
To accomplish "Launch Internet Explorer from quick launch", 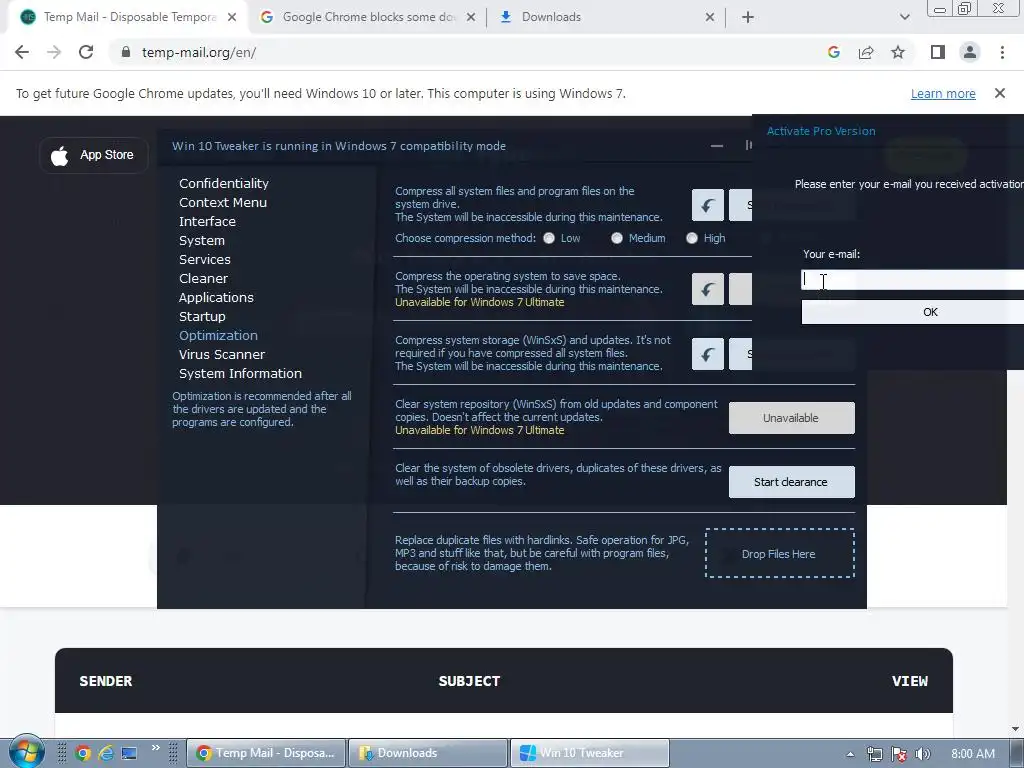I will (106, 753).
